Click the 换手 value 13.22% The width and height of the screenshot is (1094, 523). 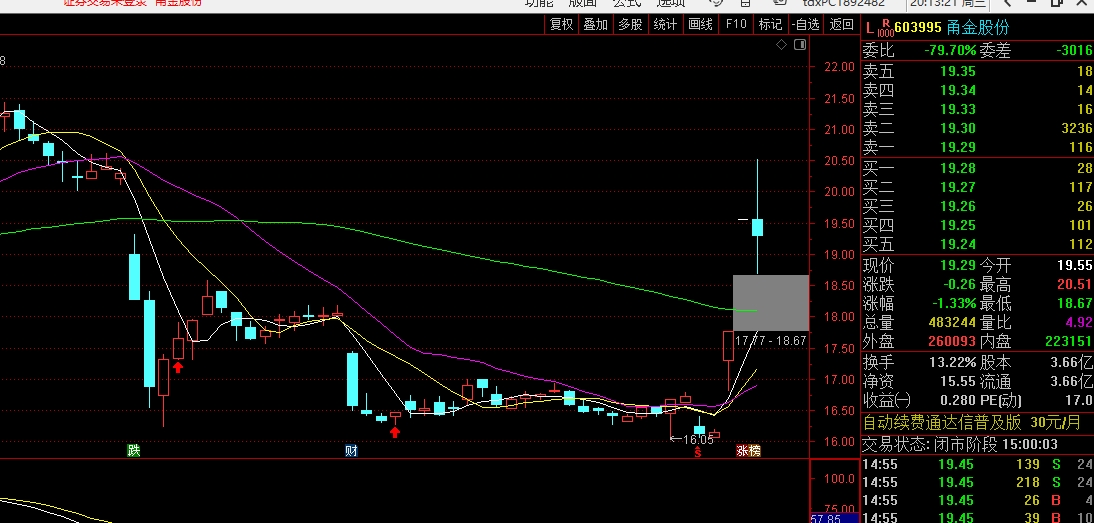coord(952,363)
